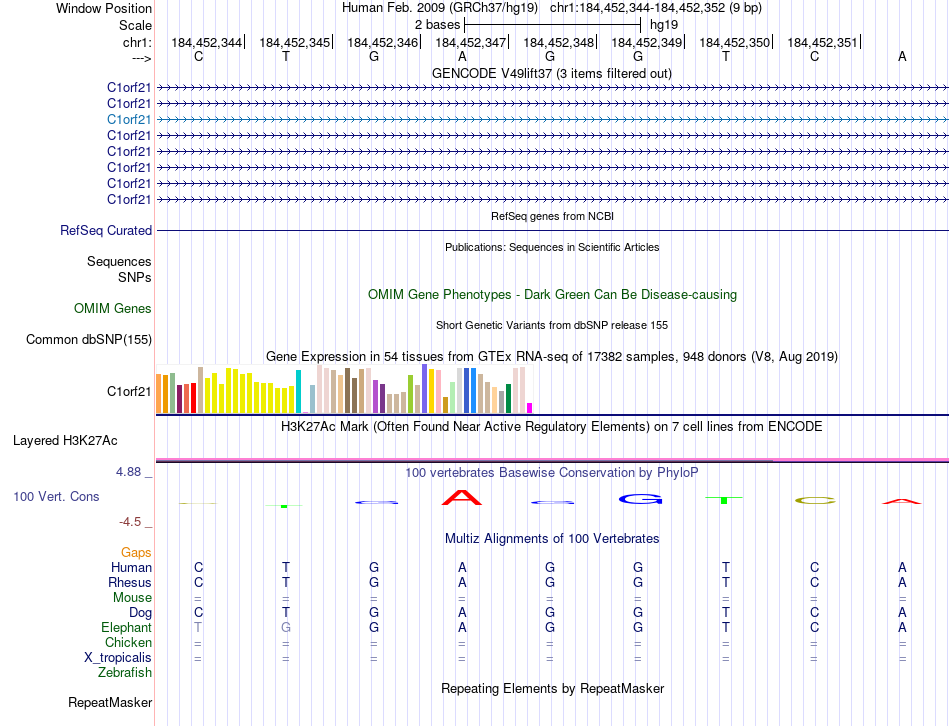Image resolution: width=950 pixels, height=726 pixels.
Task: Click the blue G conservation logo letter
Action: [x=638, y=499]
